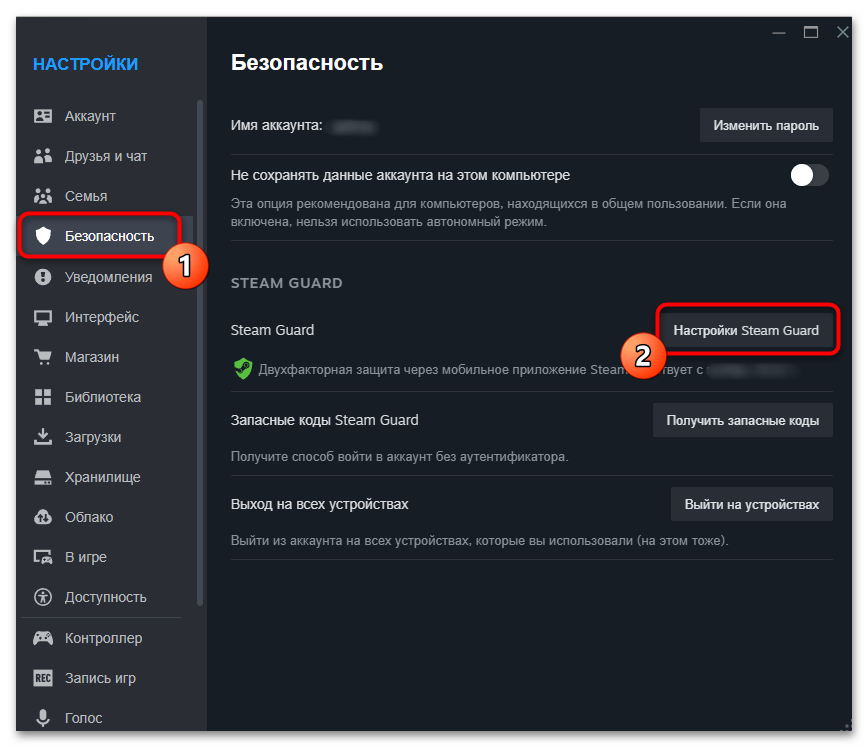868x747 pixels.
Task: Select the Семья settings section
Action: (106, 196)
